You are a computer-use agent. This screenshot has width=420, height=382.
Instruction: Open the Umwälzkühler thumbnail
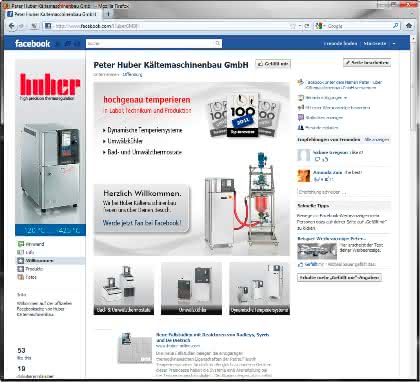[x=191, y=288]
